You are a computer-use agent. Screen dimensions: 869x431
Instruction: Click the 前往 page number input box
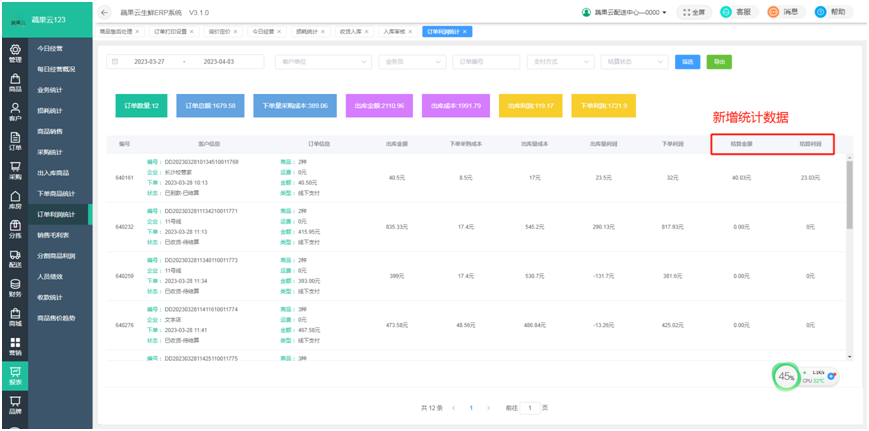[x=530, y=408]
